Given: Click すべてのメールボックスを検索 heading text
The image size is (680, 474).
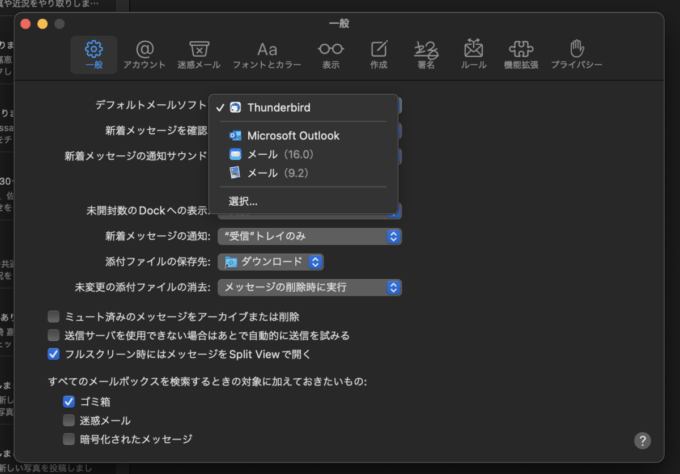Looking at the screenshot, I should [207, 382].
